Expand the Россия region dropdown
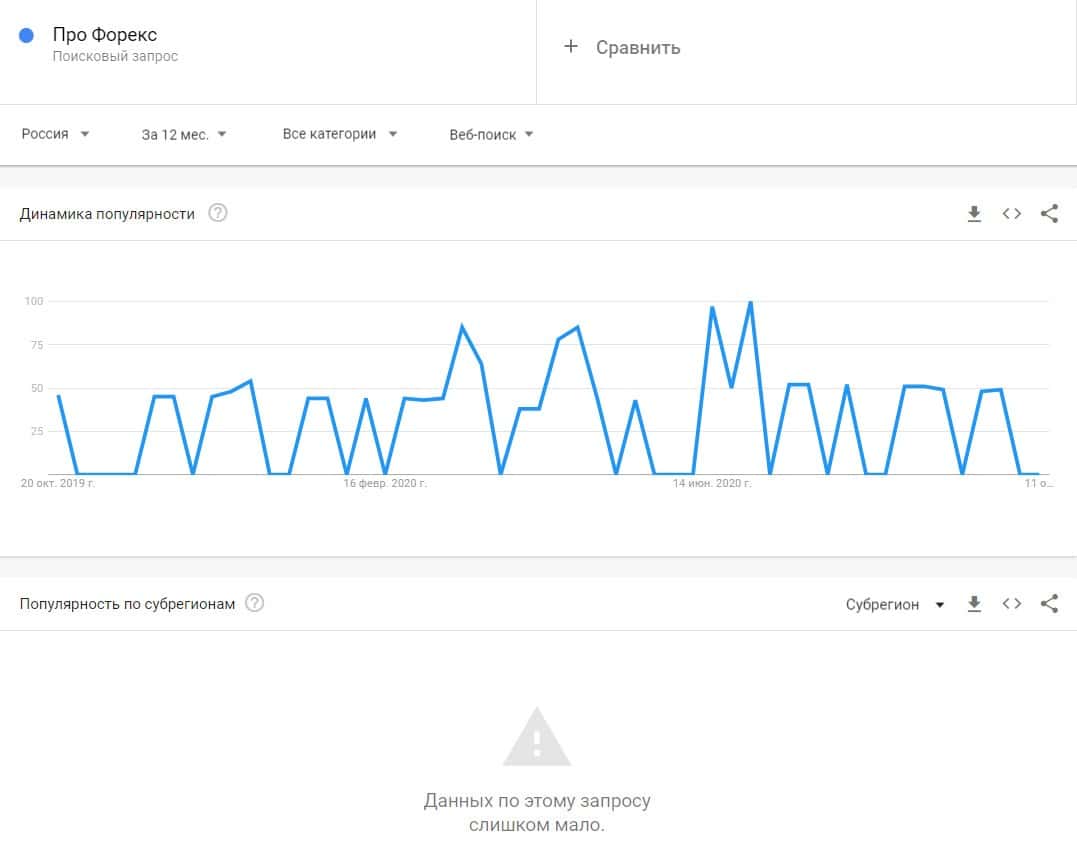This screenshot has height=844, width=1077. [x=56, y=134]
